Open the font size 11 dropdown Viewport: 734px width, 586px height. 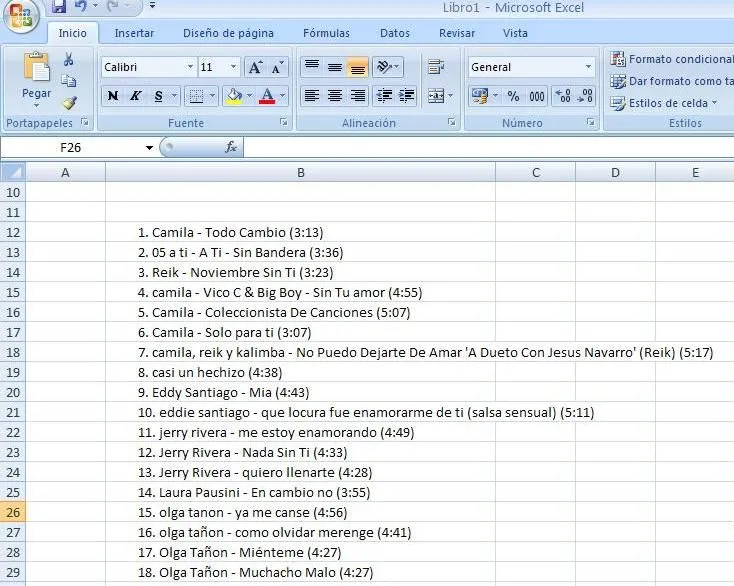(x=233, y=67)
